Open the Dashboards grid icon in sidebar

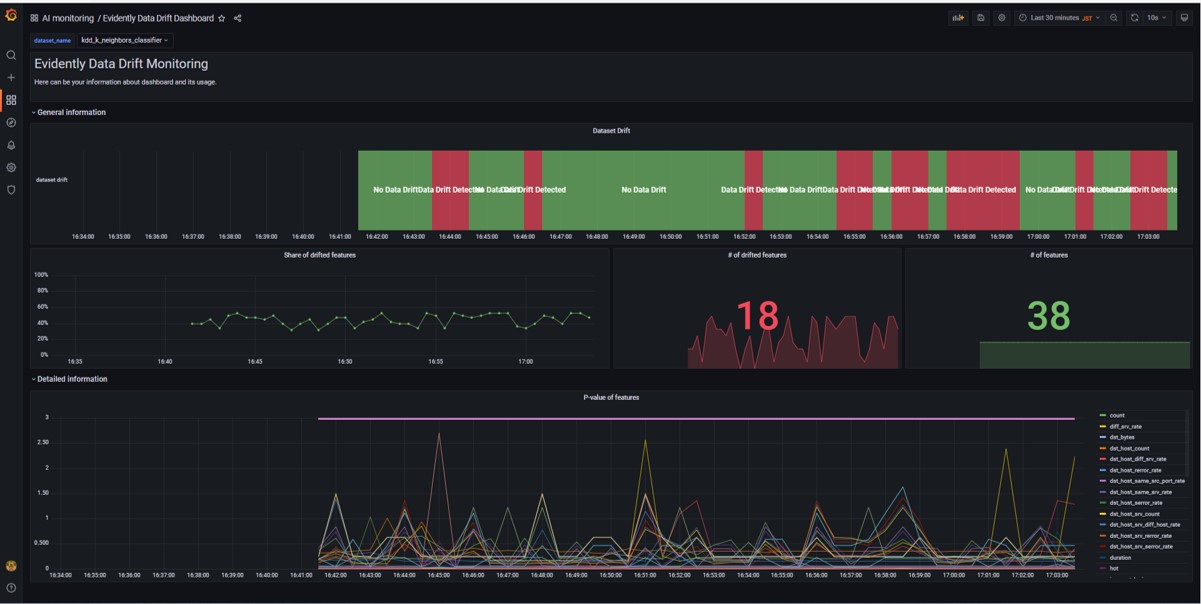coord(11,100)
